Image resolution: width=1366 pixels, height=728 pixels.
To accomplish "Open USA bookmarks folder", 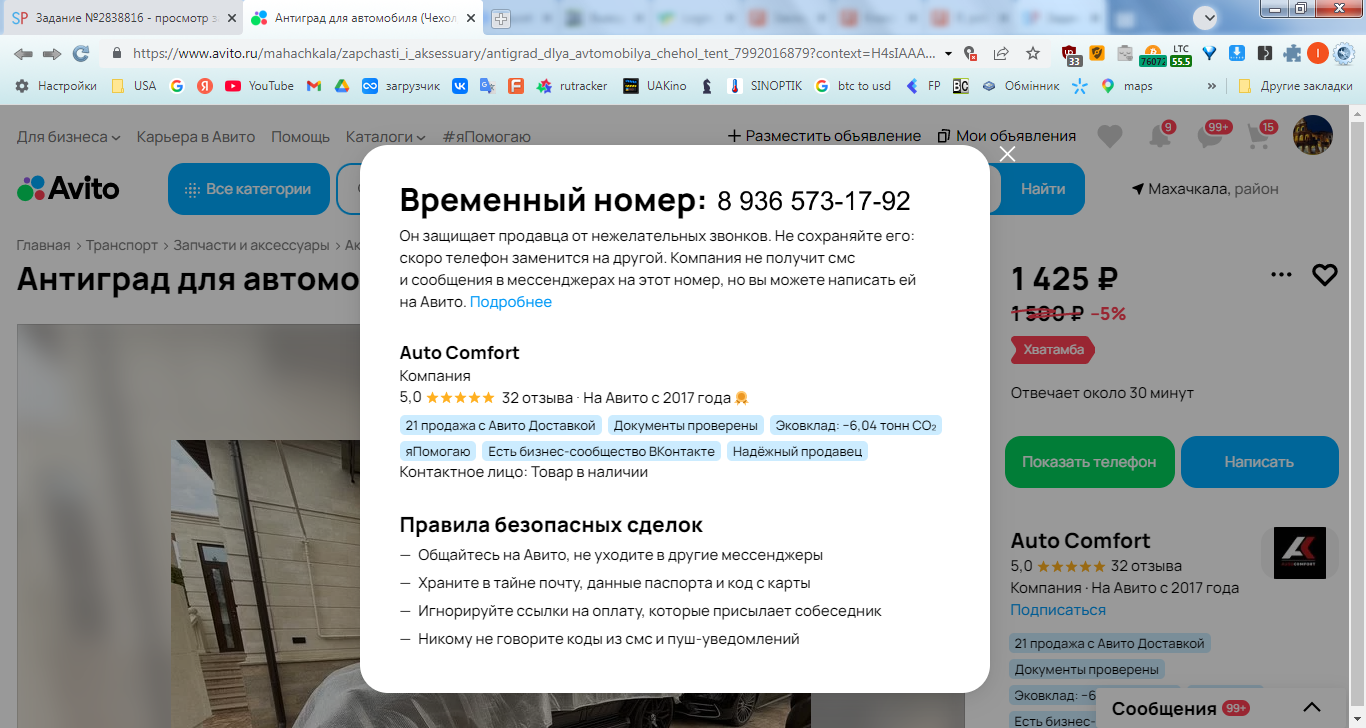I will tap(134, 86).
